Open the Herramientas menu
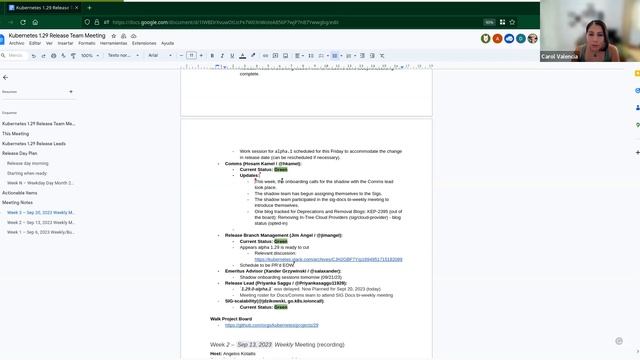Image resolution: width=640 pixels, height=360 pixels. tap(113, 43)
